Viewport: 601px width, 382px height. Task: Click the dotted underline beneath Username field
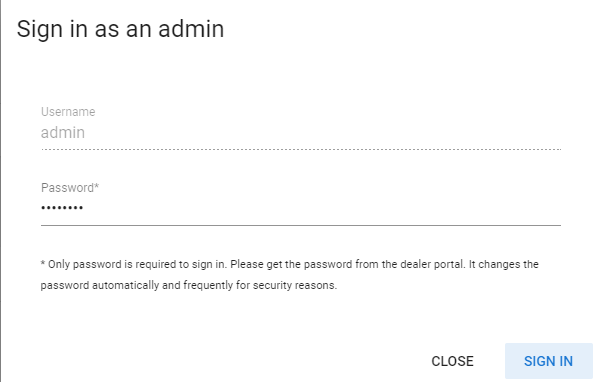[x=301, y=149]
